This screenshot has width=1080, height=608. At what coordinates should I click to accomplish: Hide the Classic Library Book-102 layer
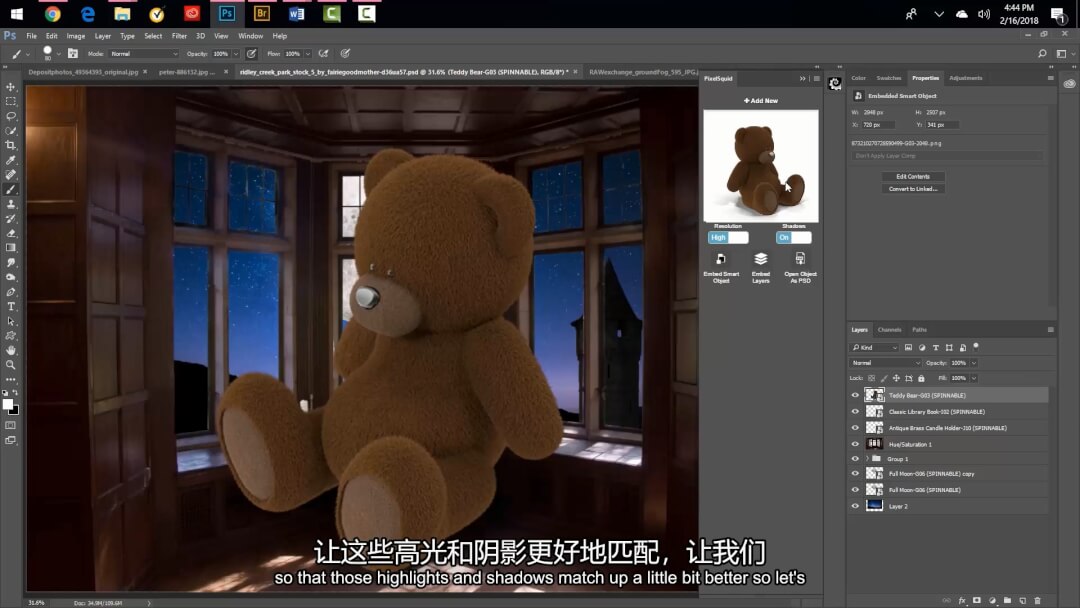point(855,411)
